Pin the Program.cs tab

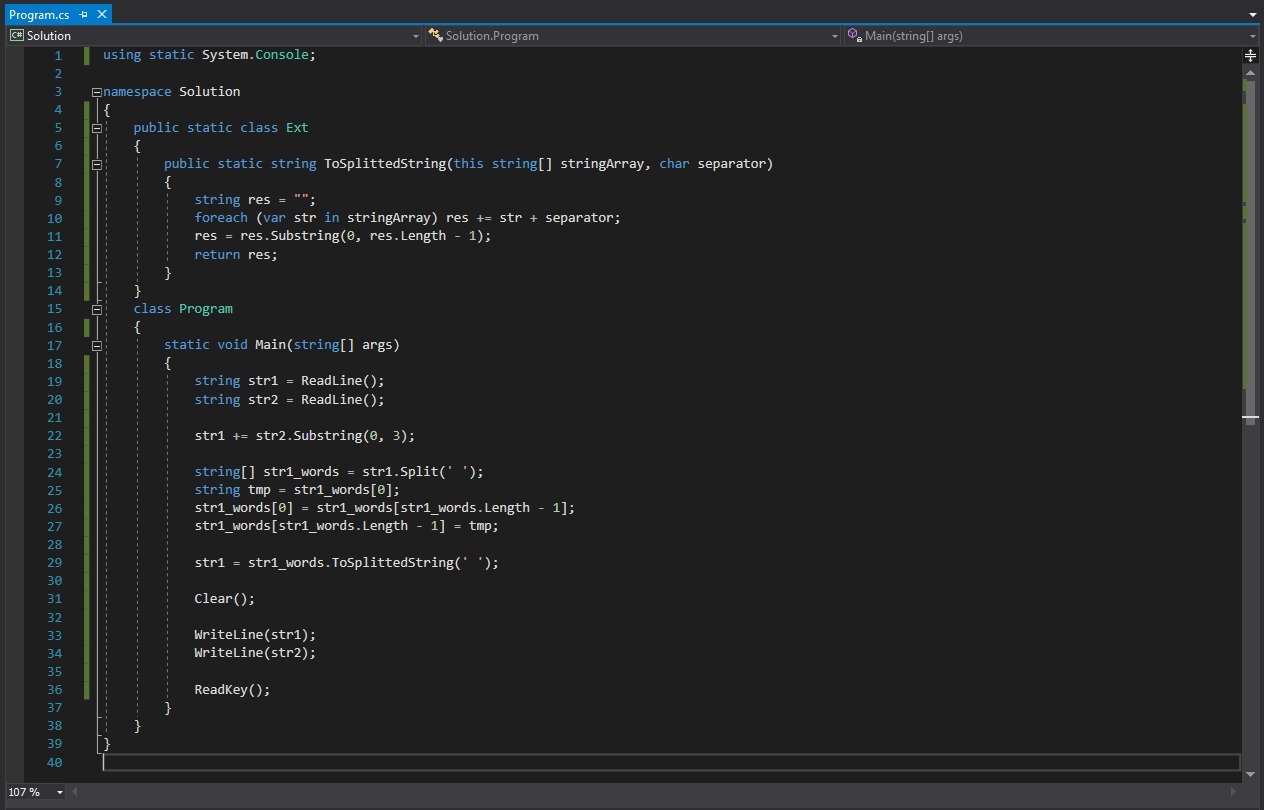84,14
